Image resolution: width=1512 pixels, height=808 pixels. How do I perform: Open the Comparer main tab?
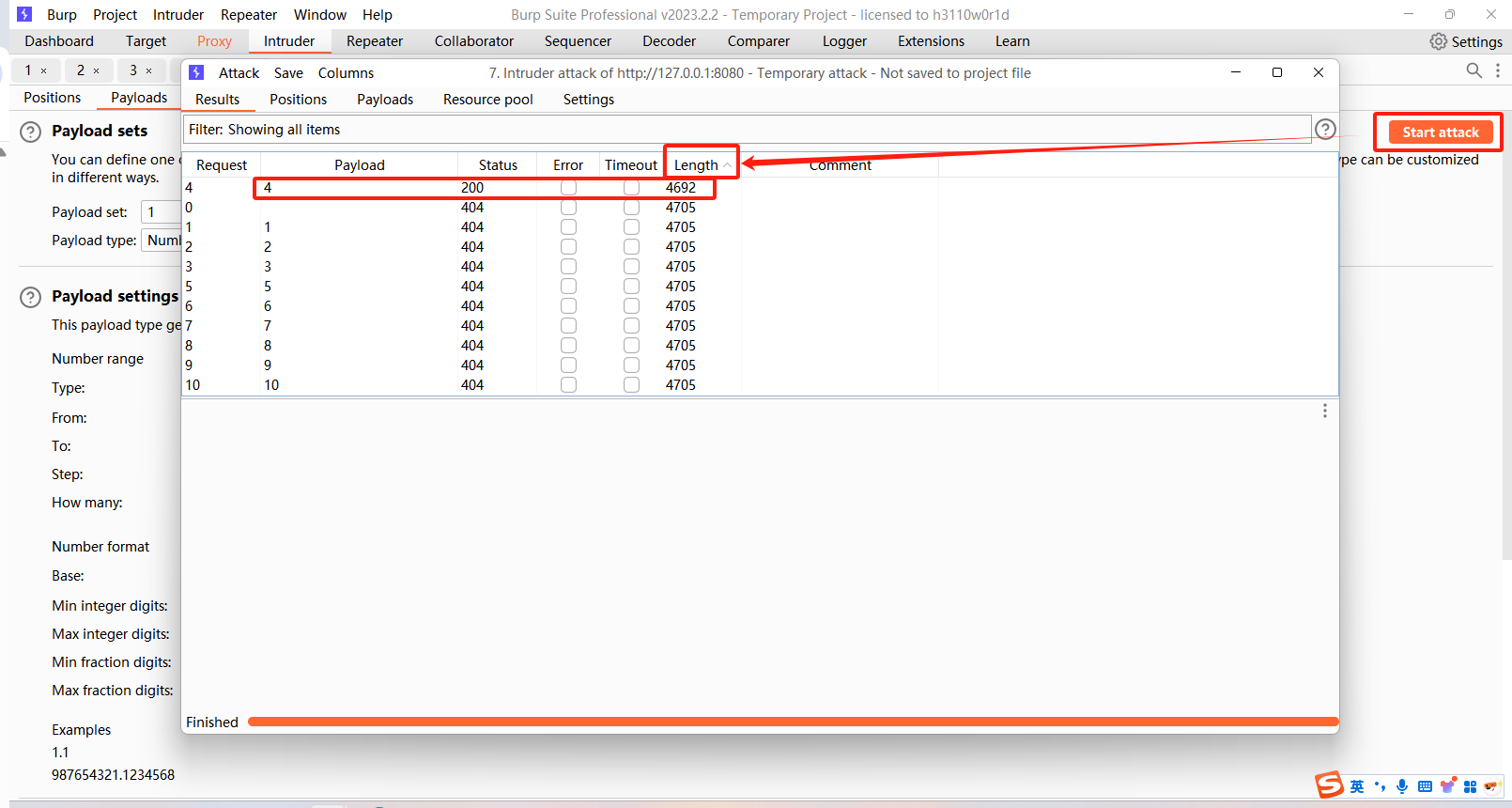[758, 41]
